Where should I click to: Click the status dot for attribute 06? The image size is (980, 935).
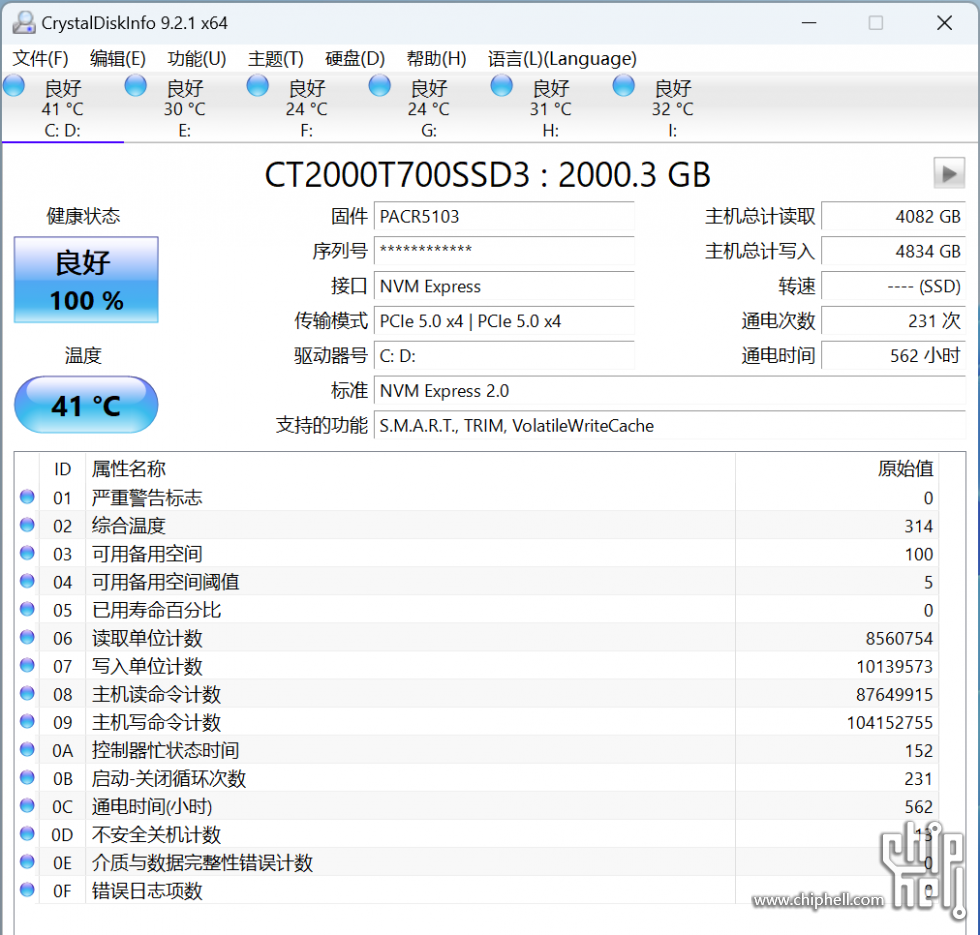[x=27, y=637]
